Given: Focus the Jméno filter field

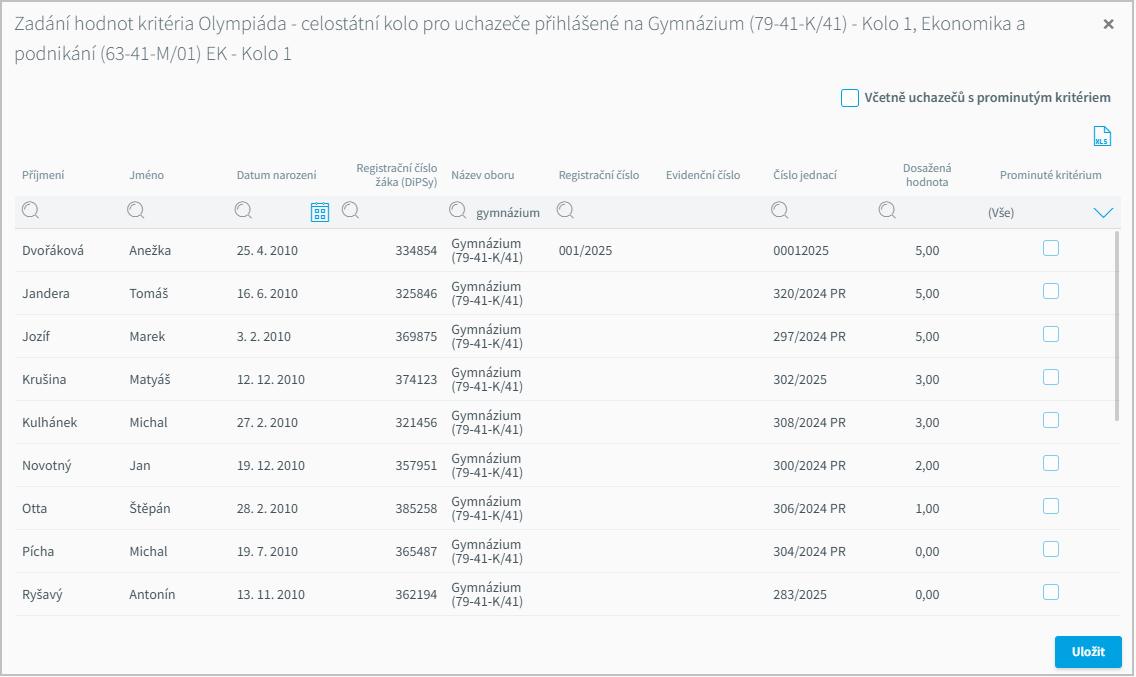Looking at the screenshot, I should click(x=175, y=212).
